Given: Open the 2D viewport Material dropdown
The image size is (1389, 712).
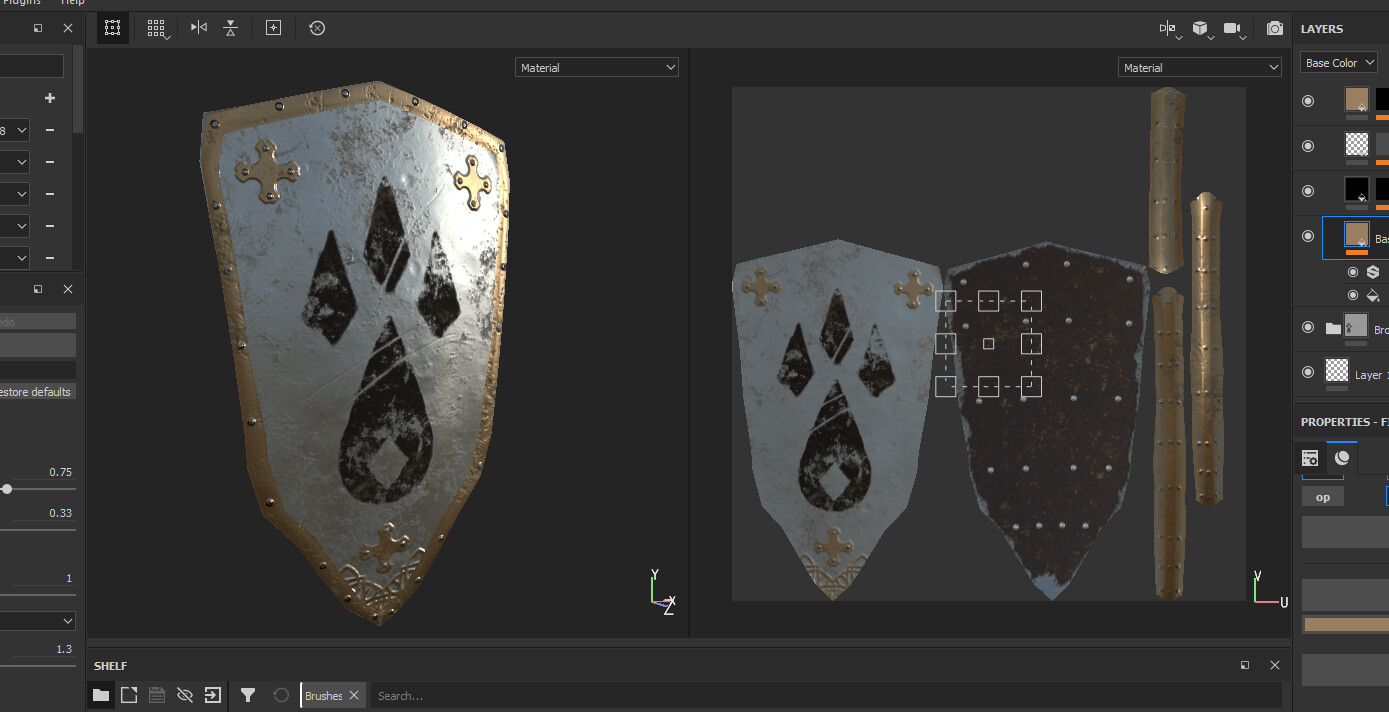Looking at the screenshot, I should [1200, 67].
